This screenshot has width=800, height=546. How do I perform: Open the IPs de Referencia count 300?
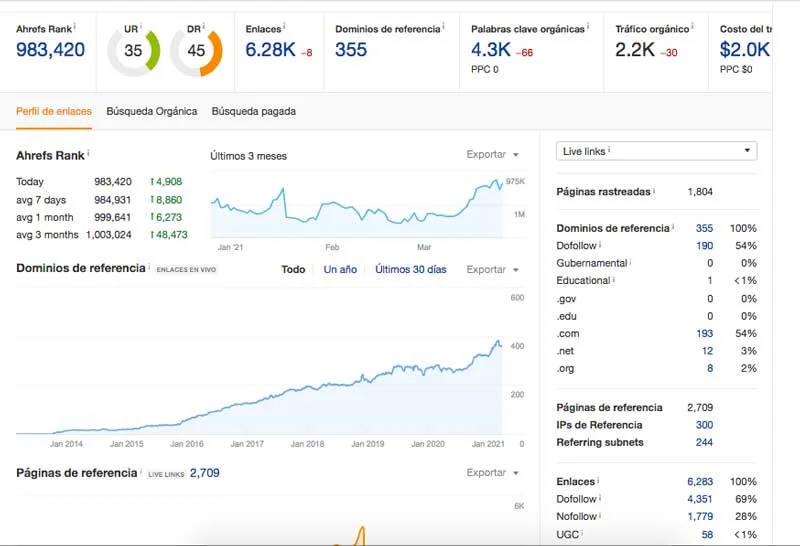(x=704, y=425)
